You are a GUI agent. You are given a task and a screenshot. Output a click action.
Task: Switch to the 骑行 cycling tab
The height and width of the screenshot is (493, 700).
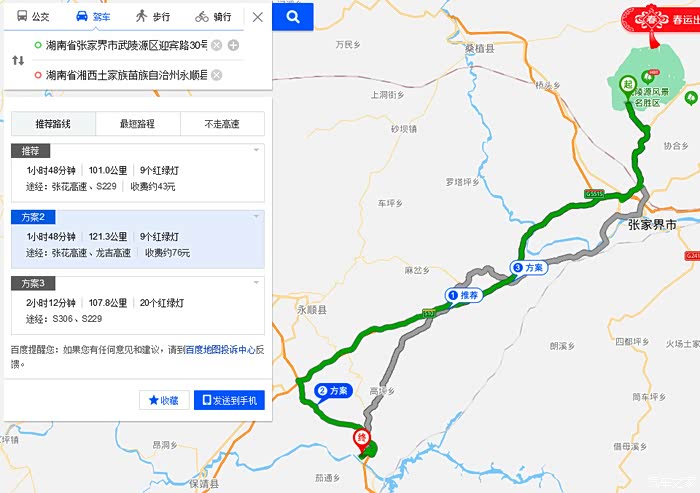[x=213, y=17]
